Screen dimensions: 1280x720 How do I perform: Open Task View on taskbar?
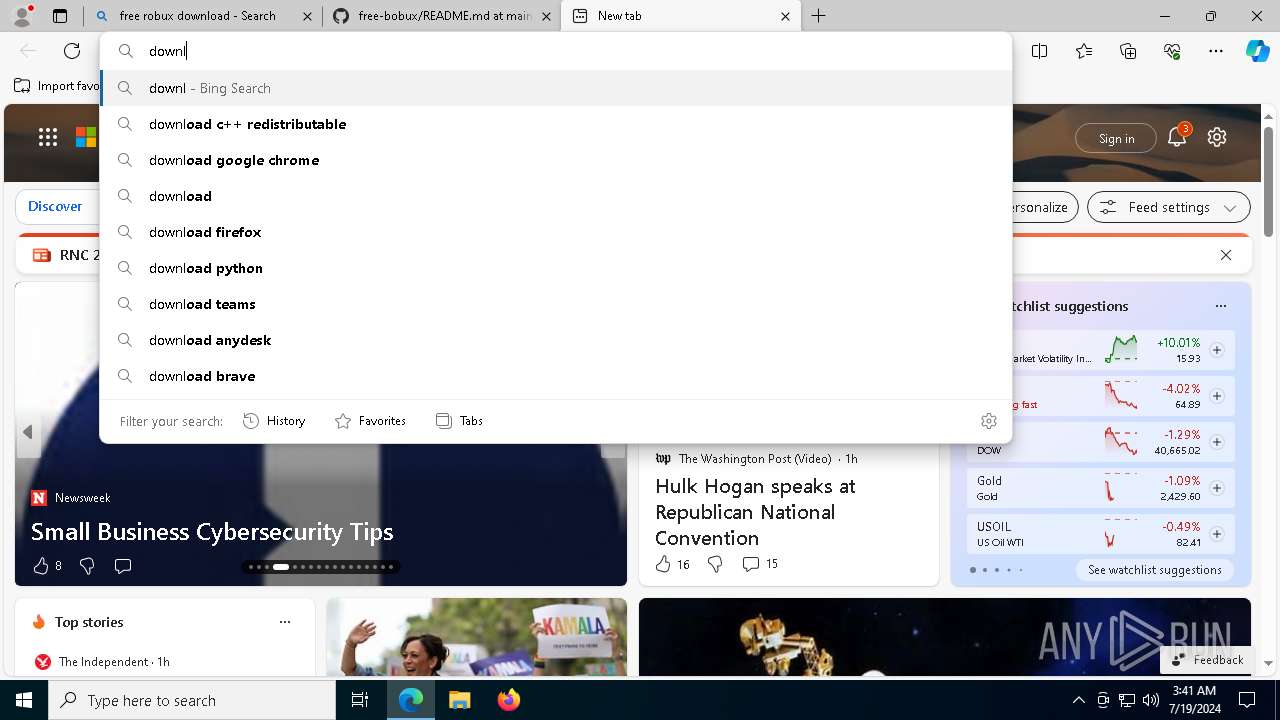point(360,700)
